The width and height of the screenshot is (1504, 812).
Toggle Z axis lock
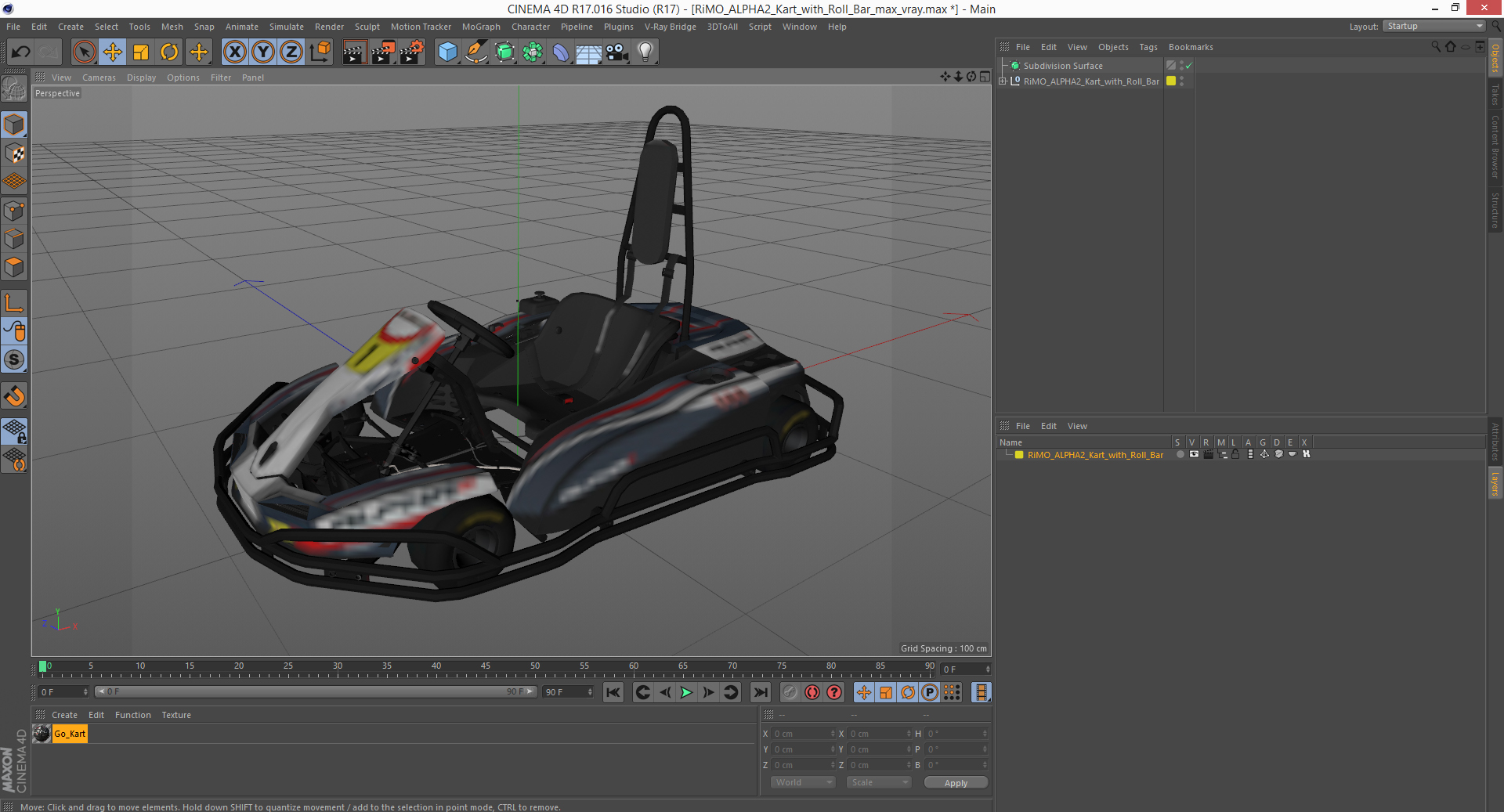click(291, 52)
